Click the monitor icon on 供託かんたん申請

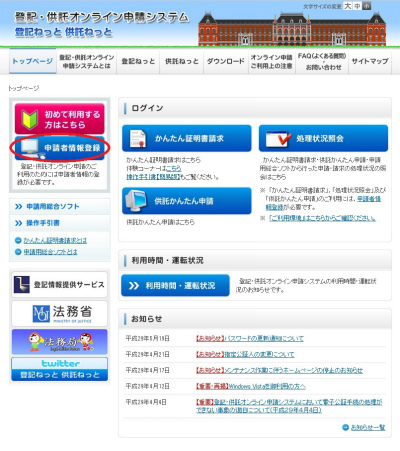point(136,201)
